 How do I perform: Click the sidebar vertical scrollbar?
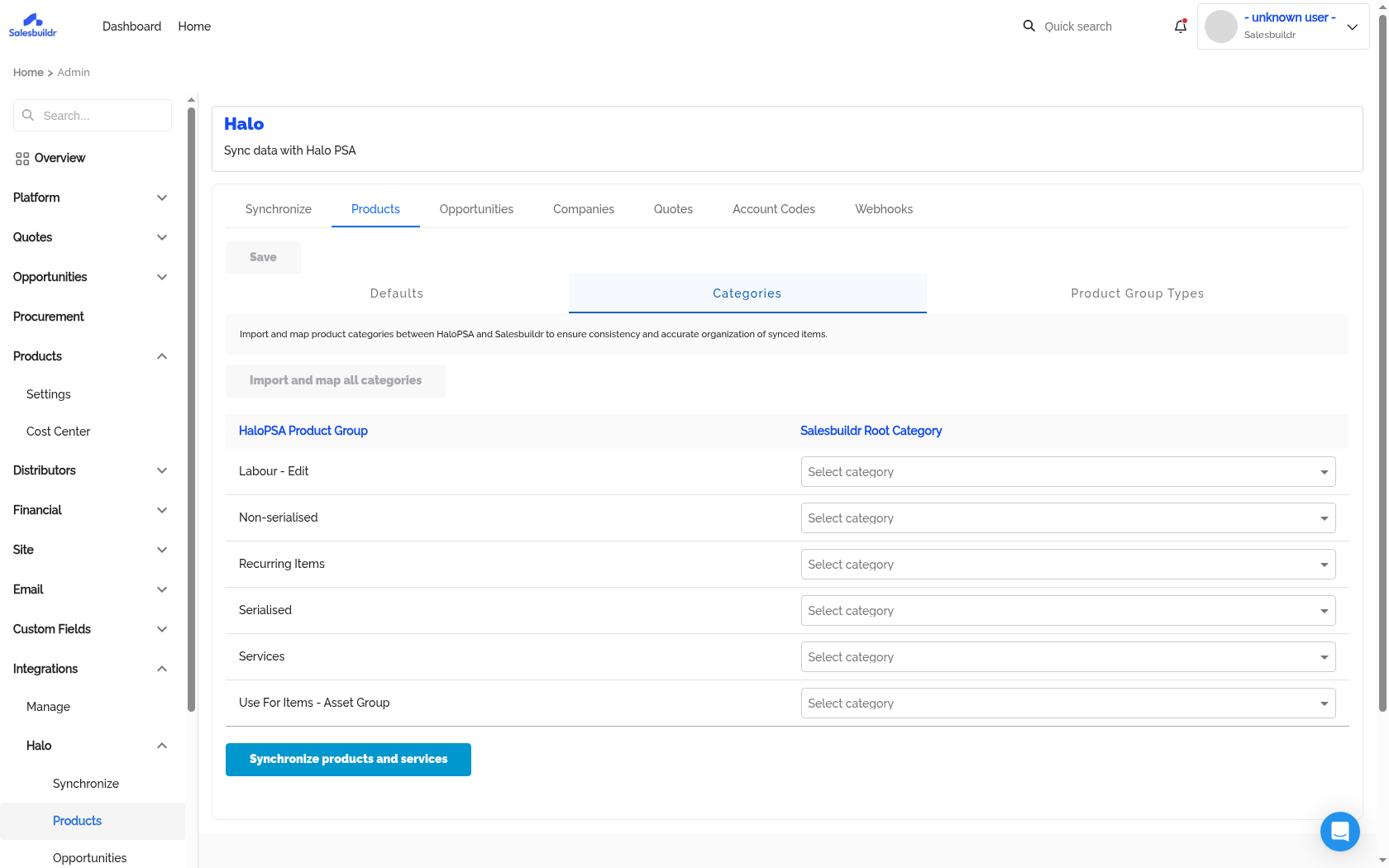(x=191, y=409)
